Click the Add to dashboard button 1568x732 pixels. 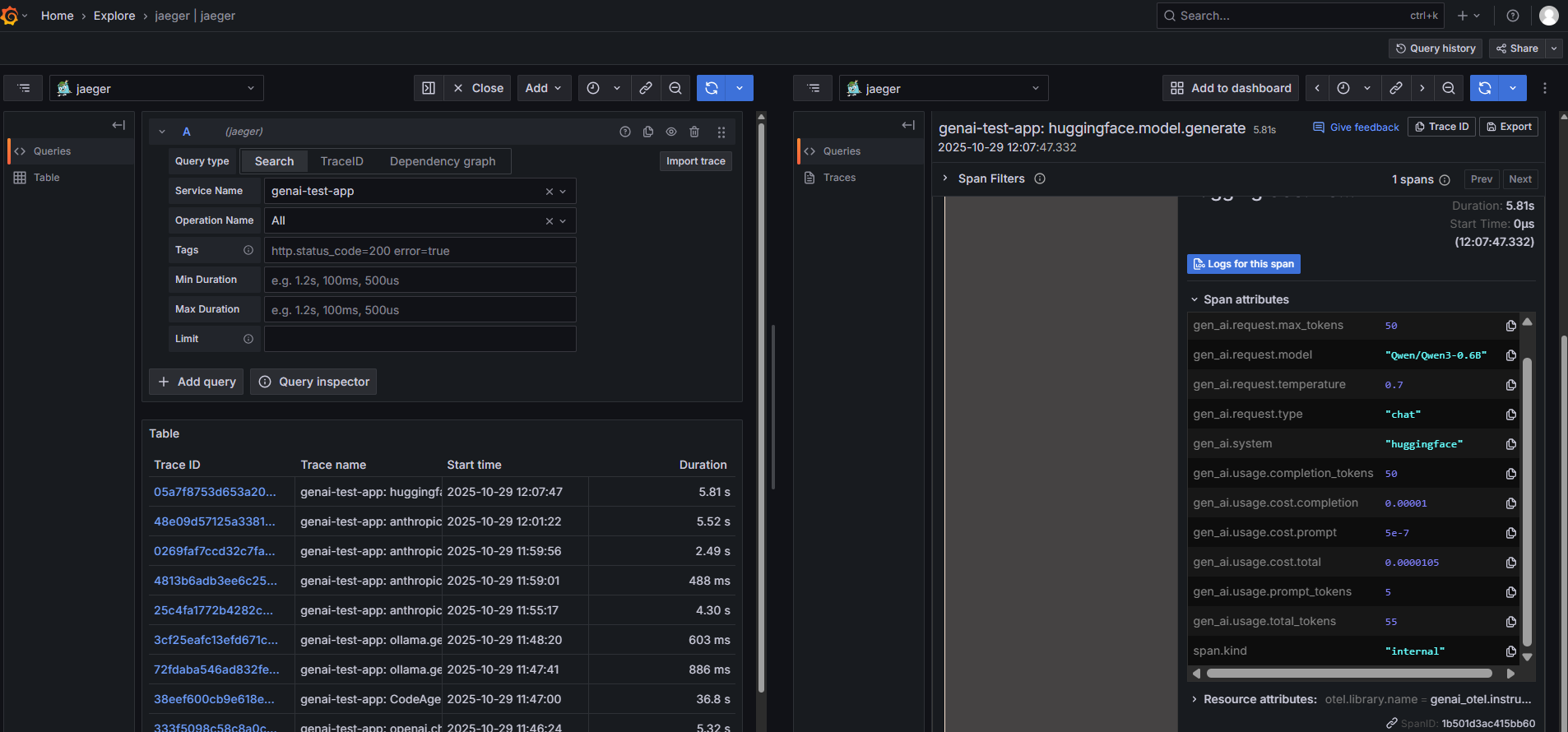1231,88
